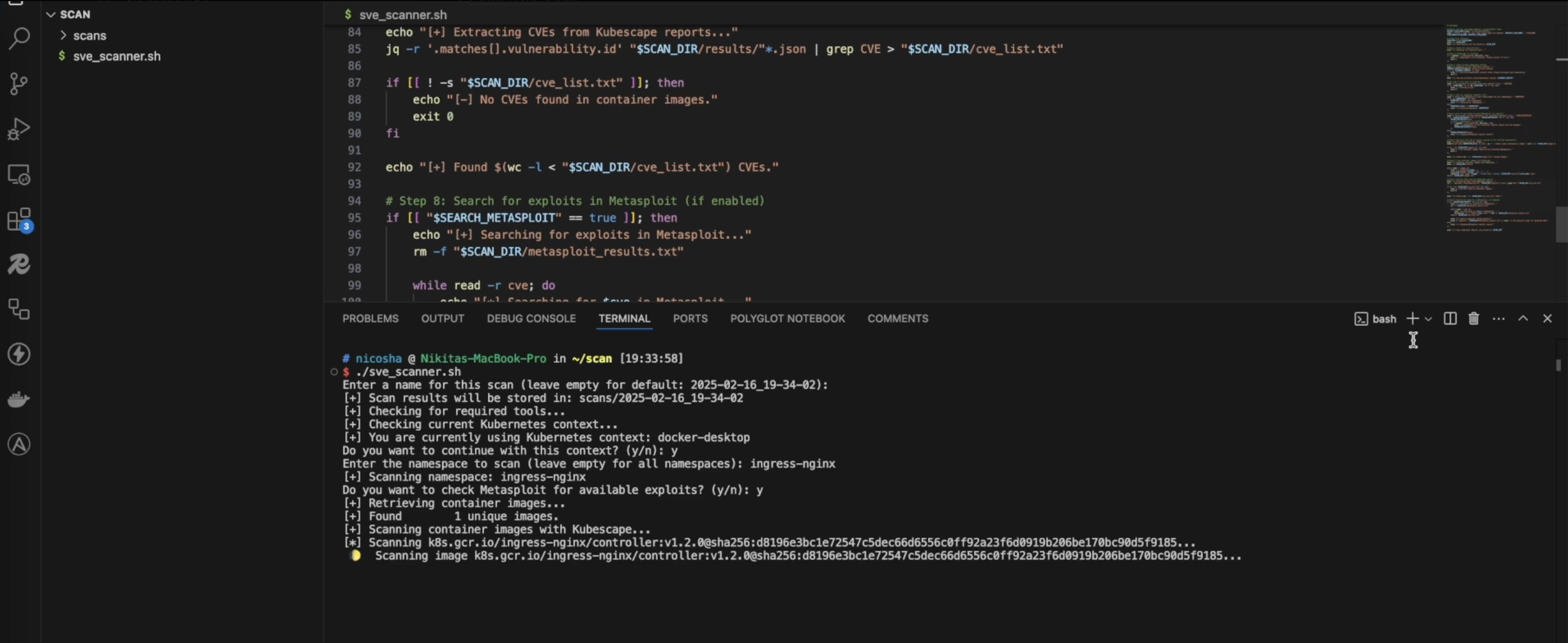This screenshot has width=1568, height=643.
Task: Switch to the COMMENTS tab
Action: click(897, 319)
